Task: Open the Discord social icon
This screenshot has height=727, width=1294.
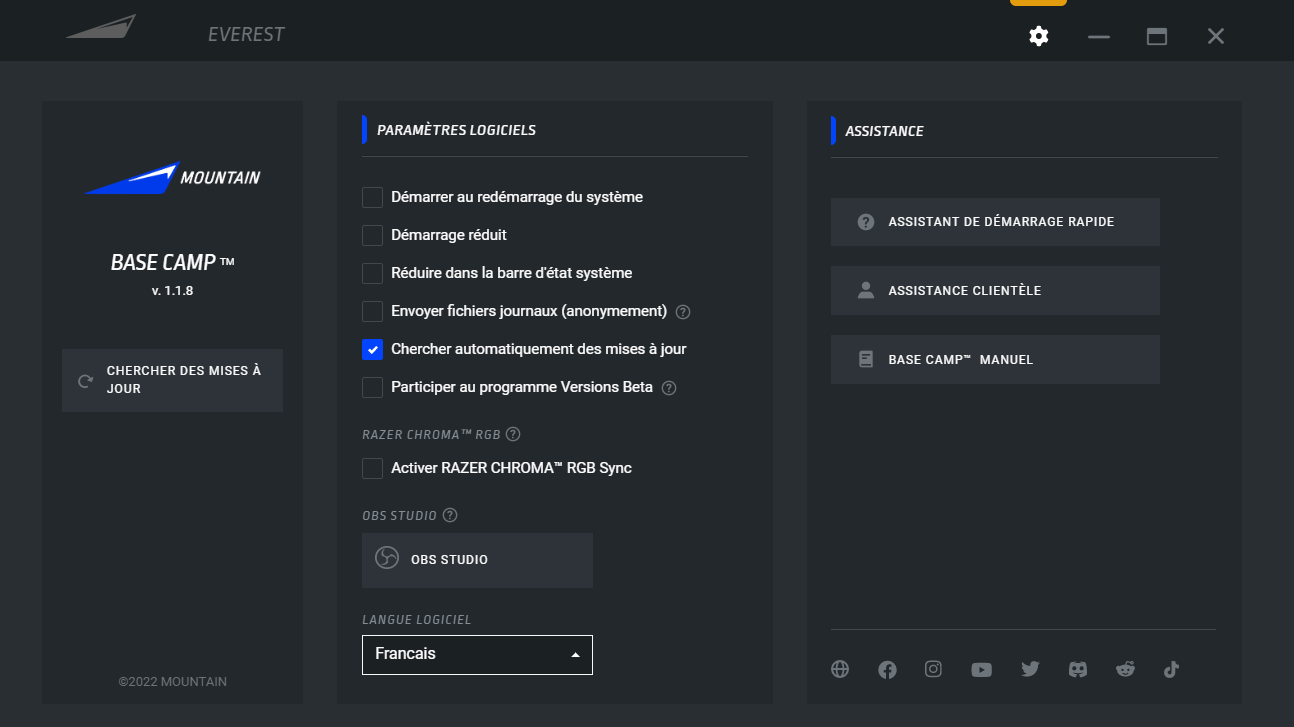Action: coord(1078,670)
